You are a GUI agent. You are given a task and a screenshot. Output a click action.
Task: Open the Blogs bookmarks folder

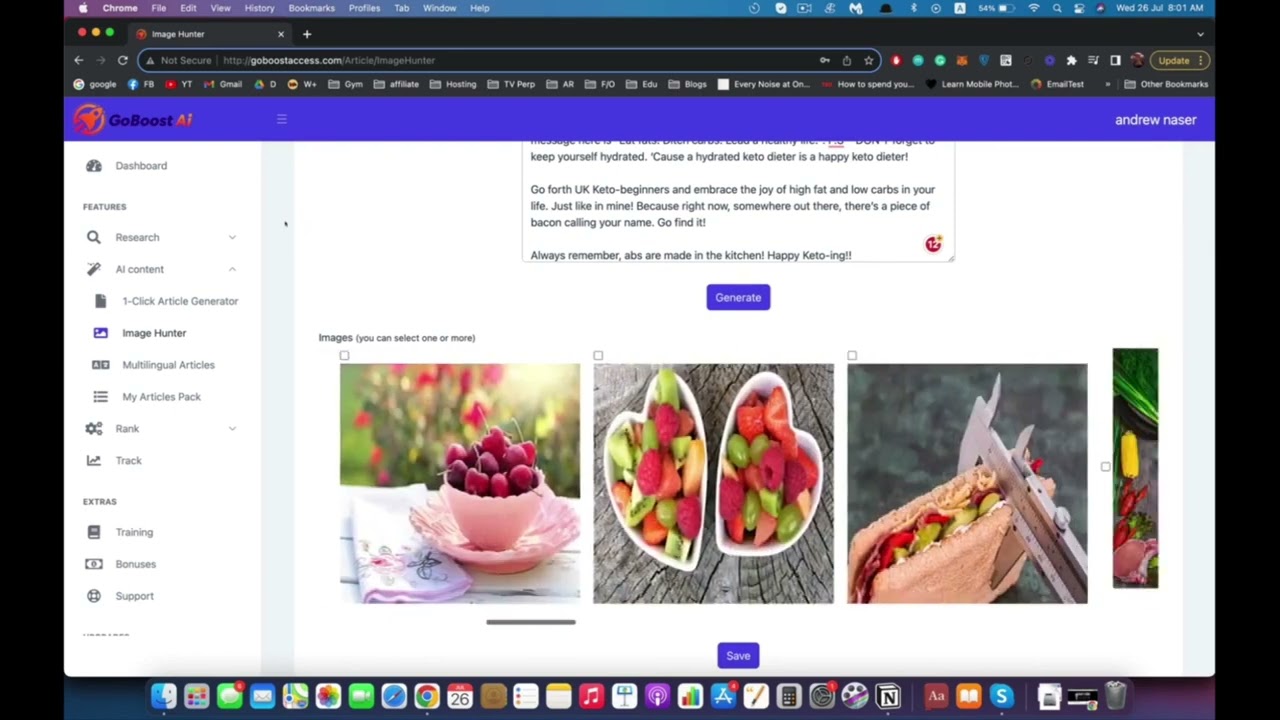coord(688,84)
